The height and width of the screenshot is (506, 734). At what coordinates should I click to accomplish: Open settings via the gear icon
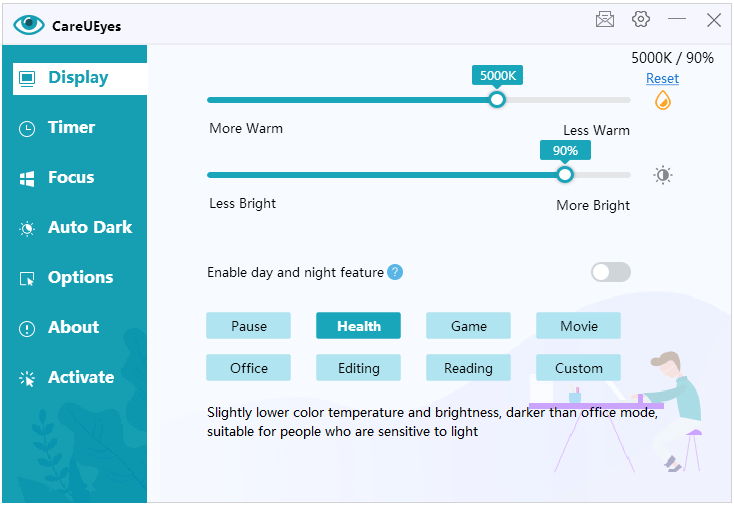(x=641, y=19)
